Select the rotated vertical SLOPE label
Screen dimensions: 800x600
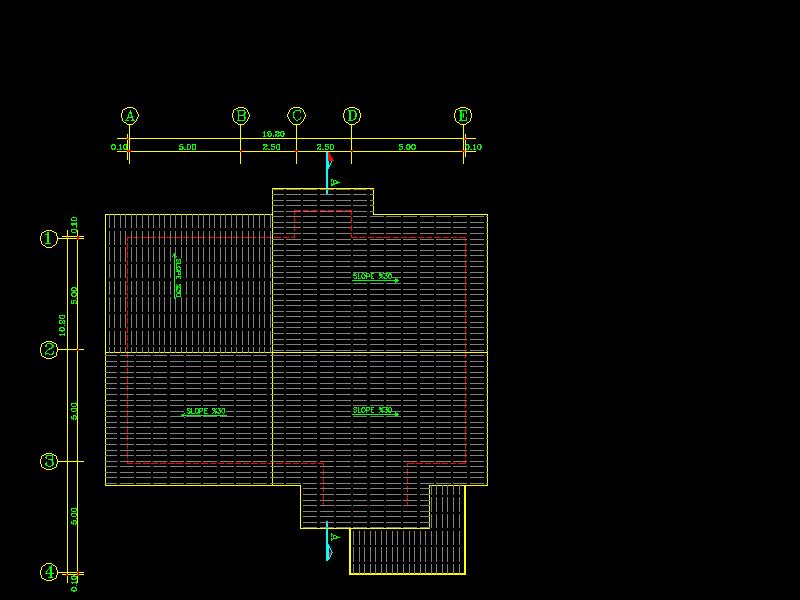pyautogui.click(x=178, y=276)
